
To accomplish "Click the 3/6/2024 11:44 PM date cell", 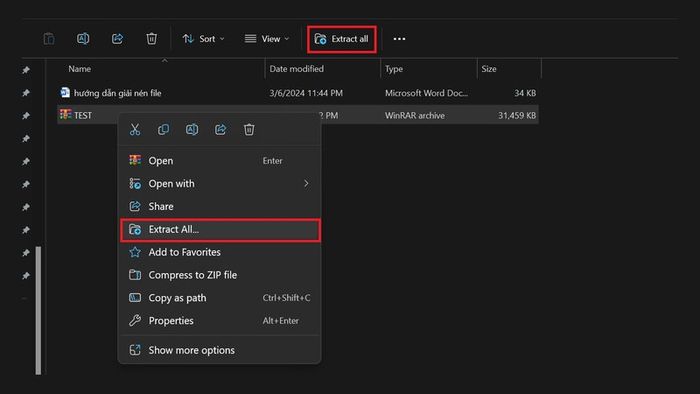I will (306, 93).
